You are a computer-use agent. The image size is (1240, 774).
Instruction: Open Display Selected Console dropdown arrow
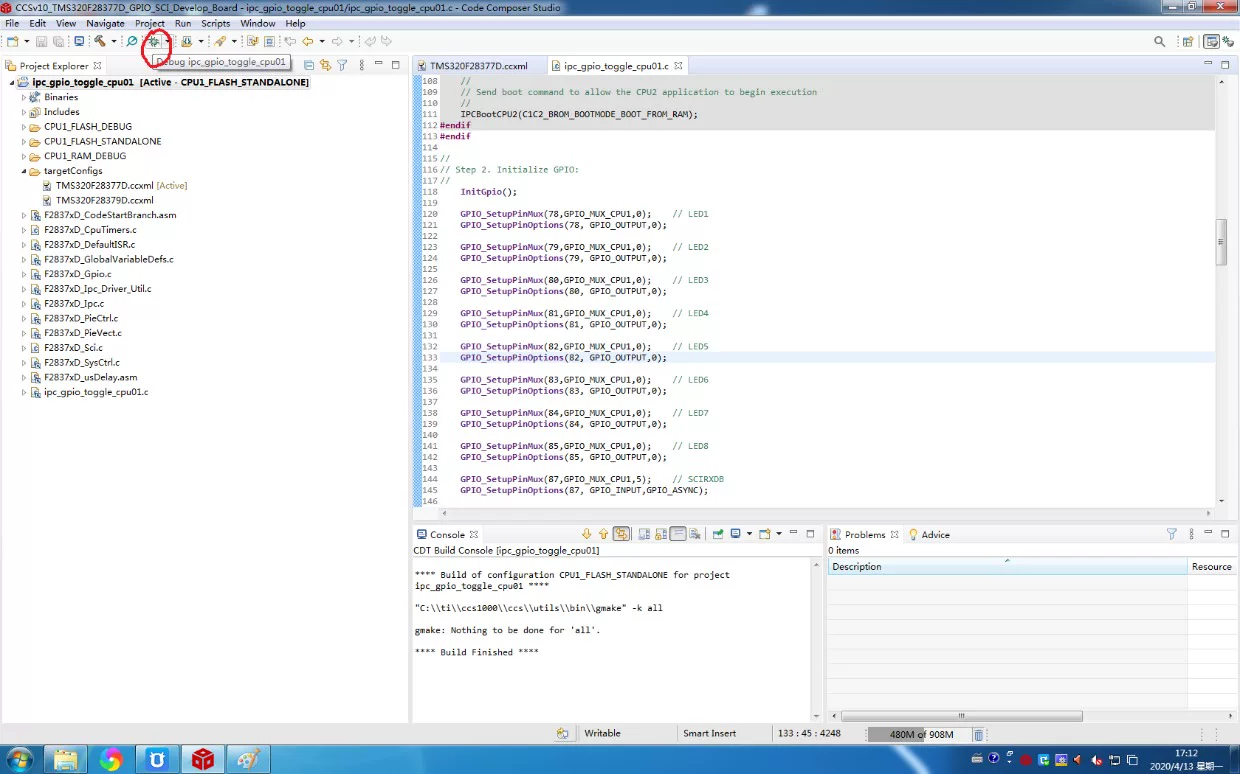click(749, 534)
